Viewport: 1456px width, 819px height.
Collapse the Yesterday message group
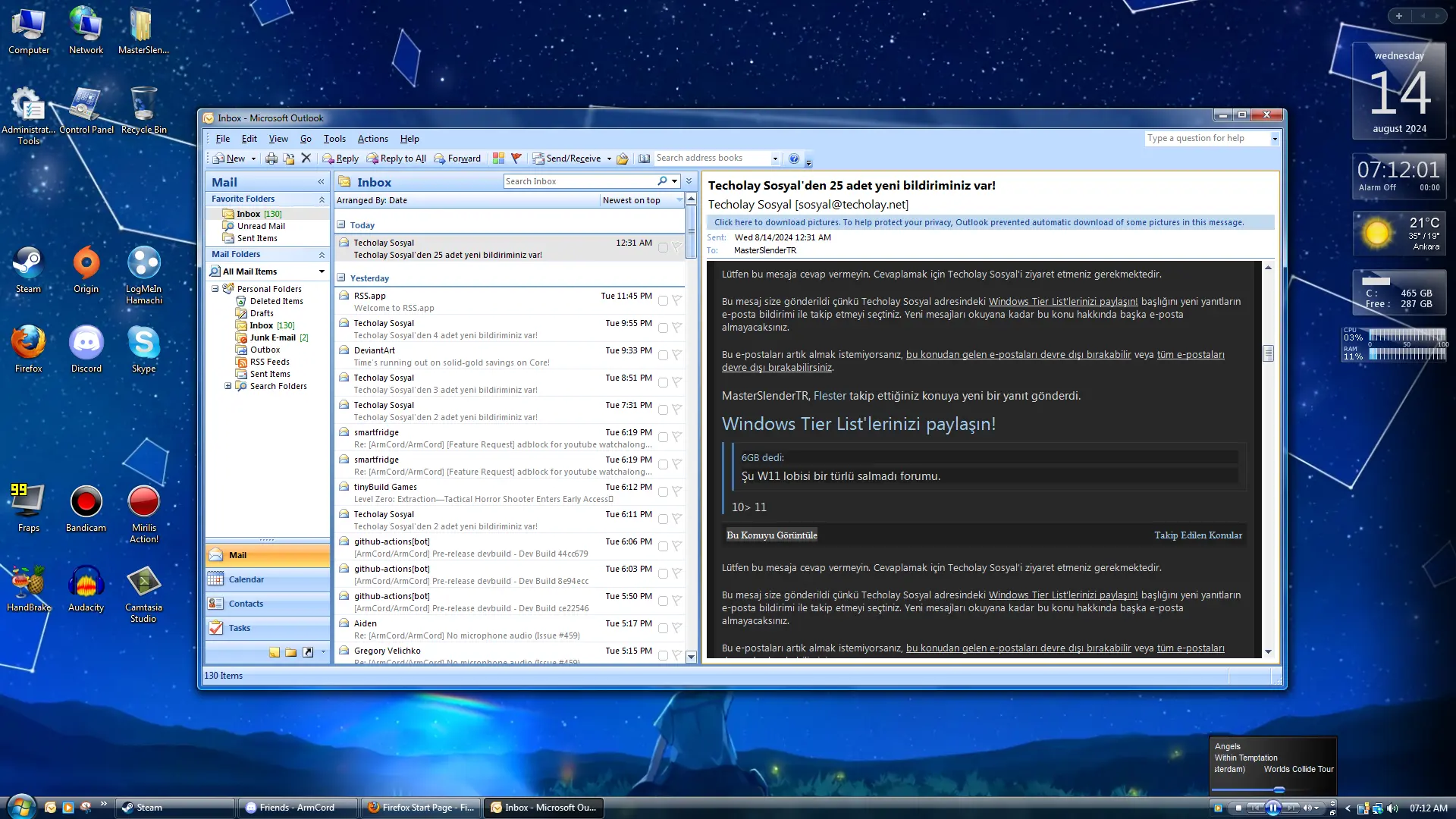341,278
